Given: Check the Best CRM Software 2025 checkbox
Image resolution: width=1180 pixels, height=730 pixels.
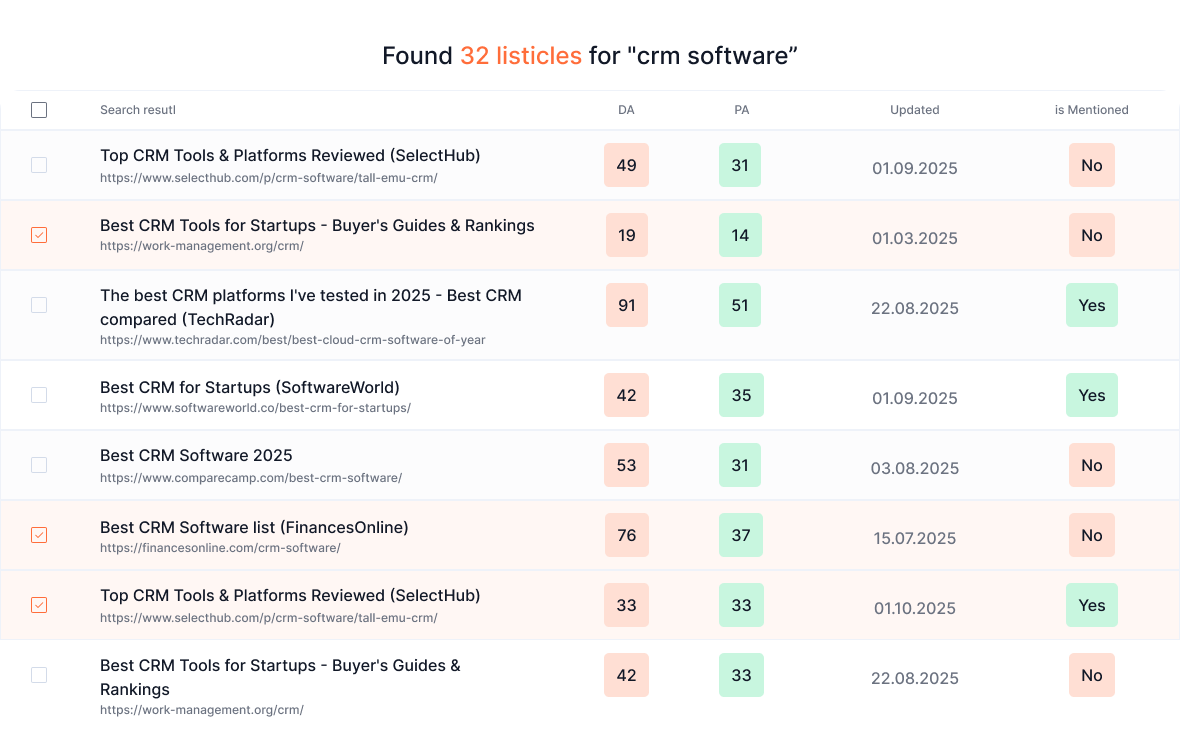Looking at the screenshot, I should [39, 465].
